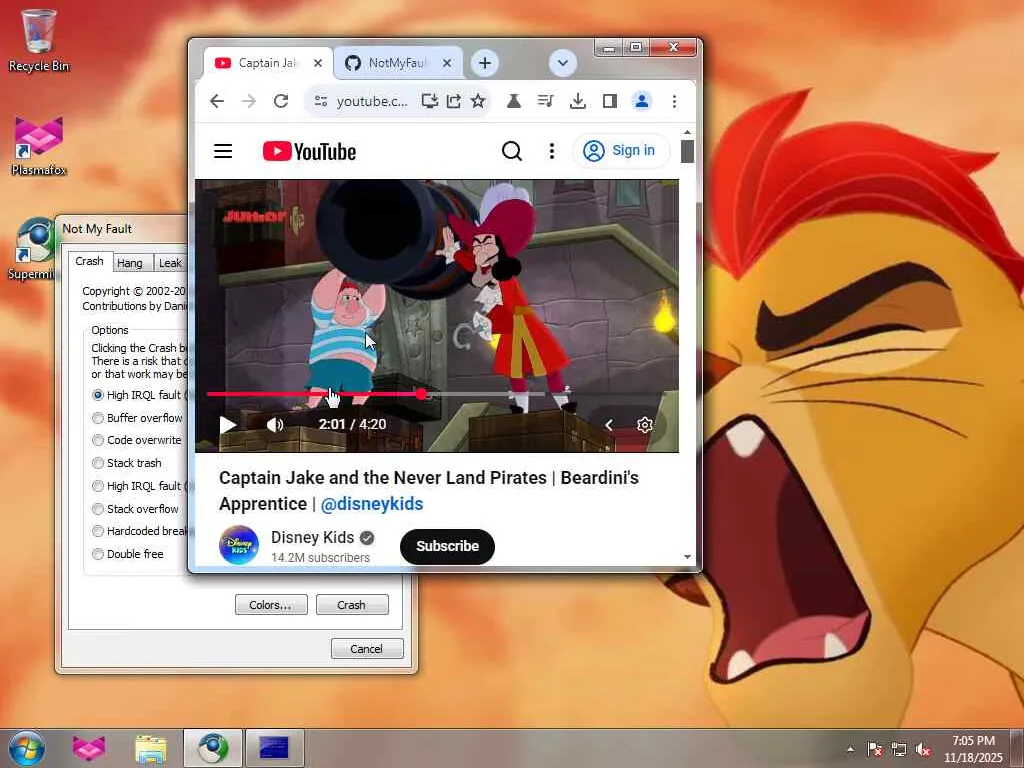Image resolution: width=1024 pixels, height=768 pixels.
Task: Open the Chrome Labs flask icon
Action: tap(514, 101)
